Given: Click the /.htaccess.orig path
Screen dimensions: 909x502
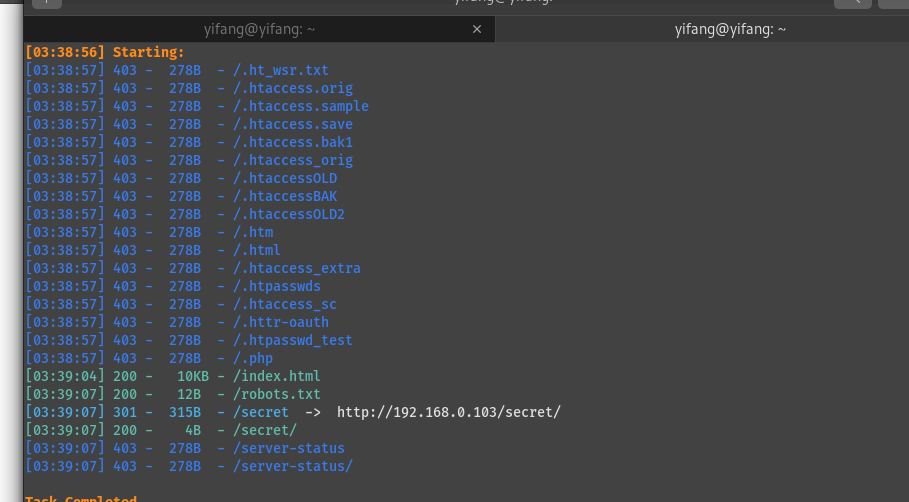Looking at the screenshot, I should click(293, 88).
